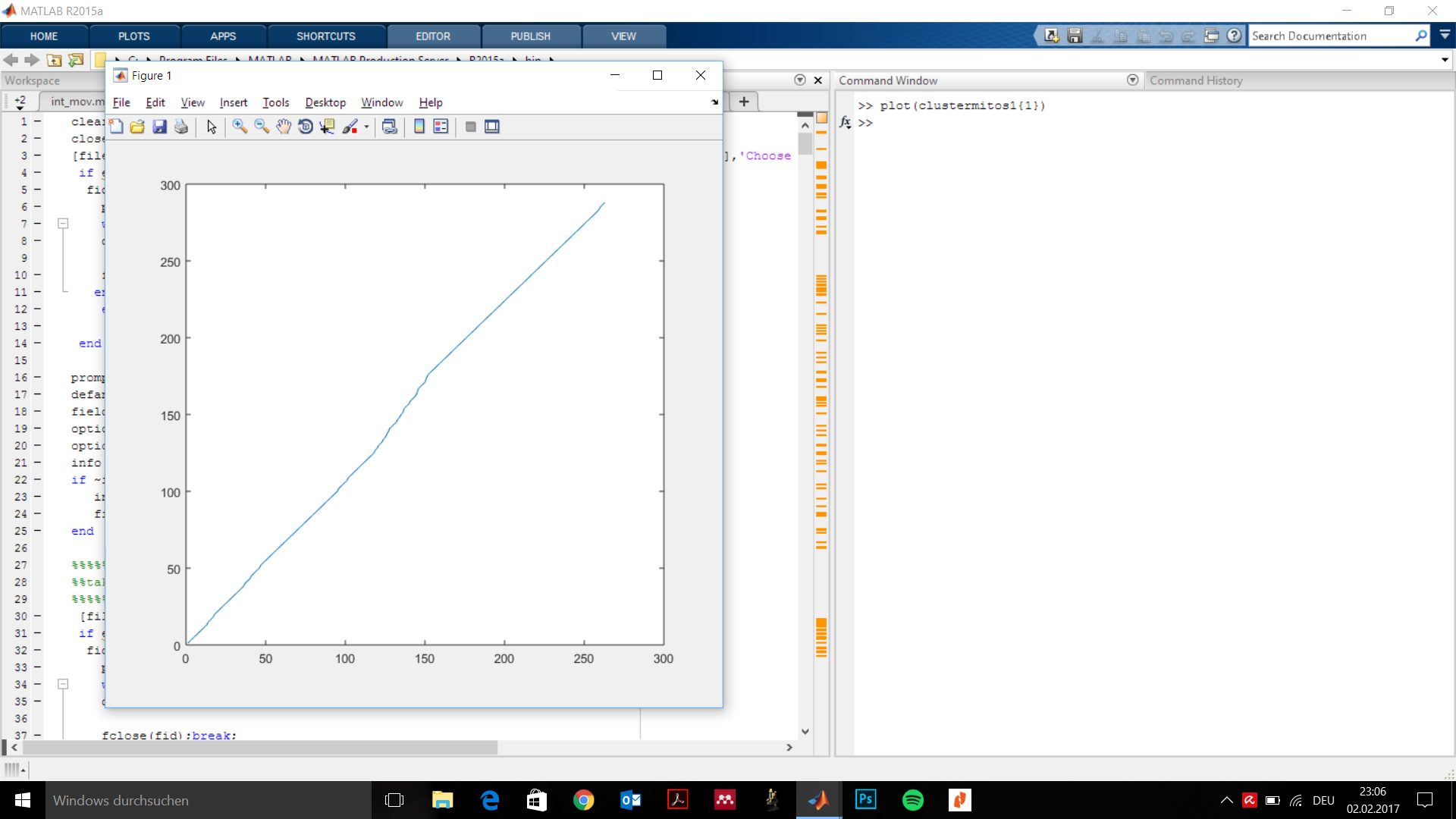The width and height of the screenshot is (1456, 819).
Task: Expand the Command Window actions dropdown
Action: (x=1132, y=80)
